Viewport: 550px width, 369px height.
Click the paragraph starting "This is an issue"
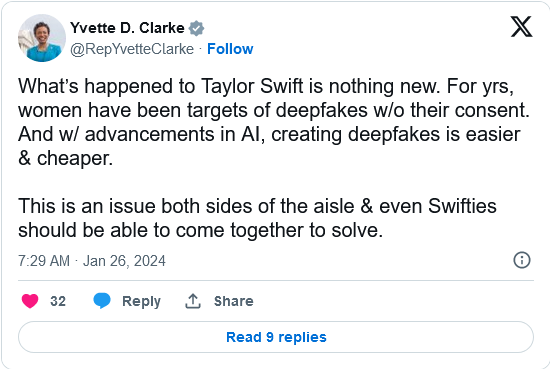click(x=257, y=218)
